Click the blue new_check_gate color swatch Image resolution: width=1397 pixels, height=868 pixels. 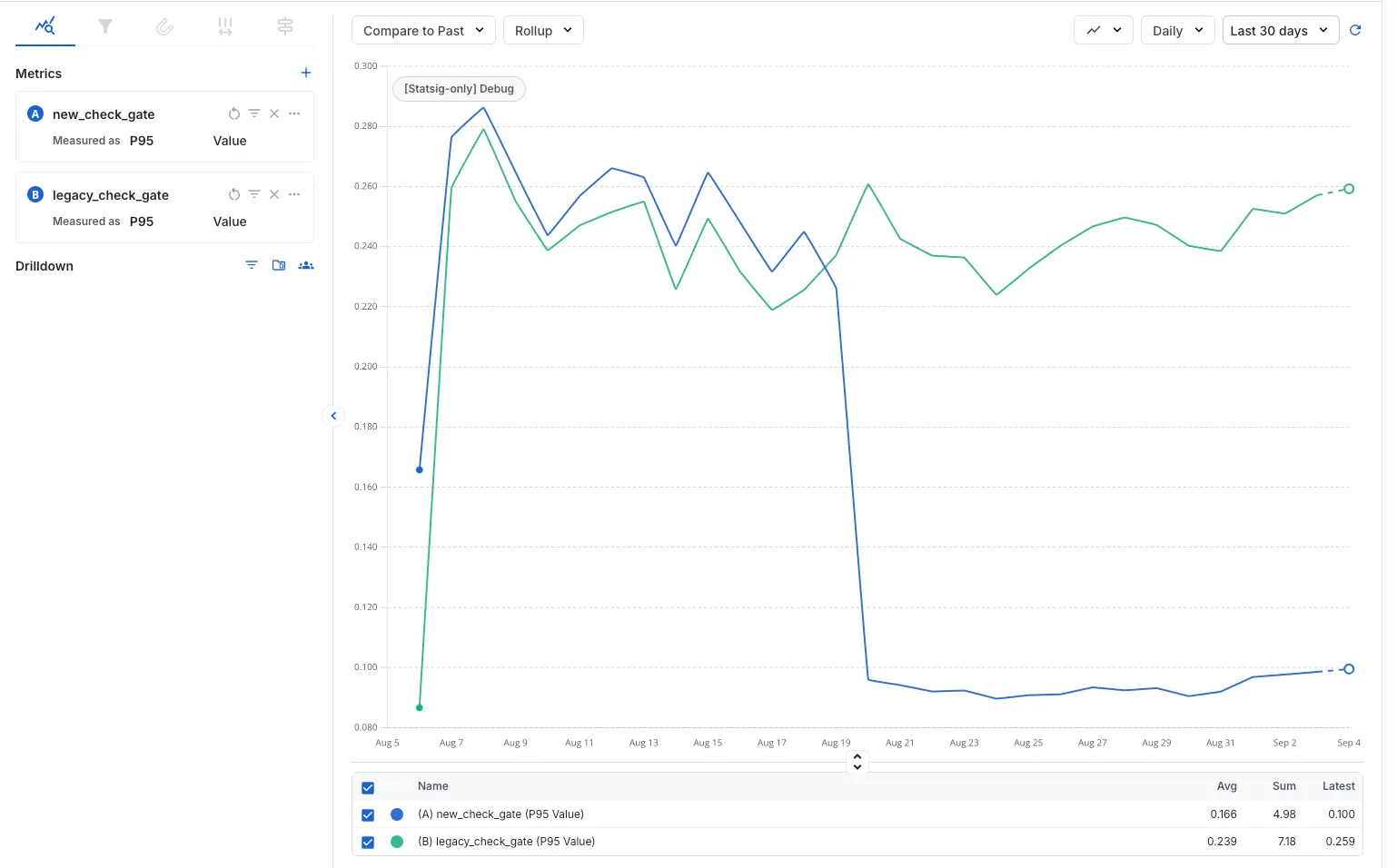click(x=397, y=814)
